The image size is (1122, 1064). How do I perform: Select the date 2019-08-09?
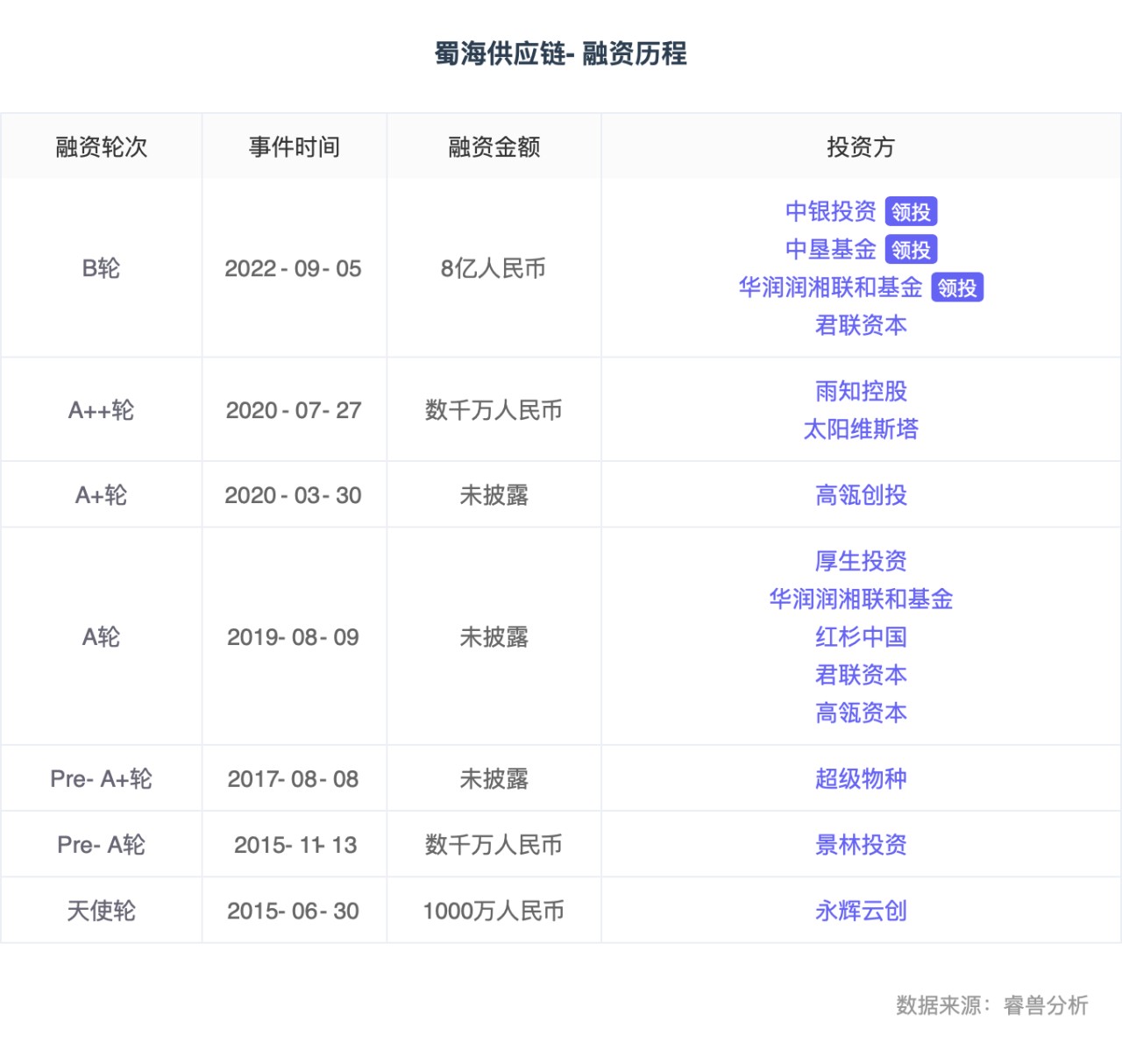tap(294, 637)
